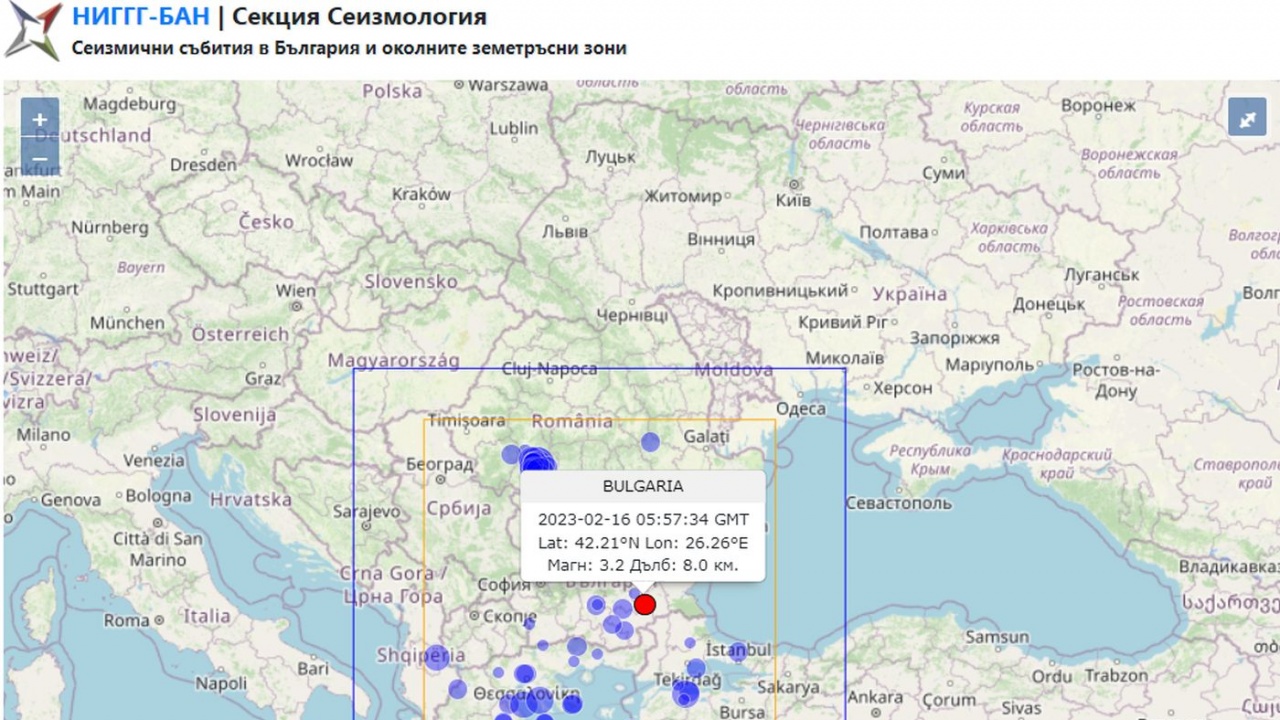Click the magnitude 3.2 depth 8.0 km line
This screenshot has width=1280, height=720.
click(x=643, y=566)
